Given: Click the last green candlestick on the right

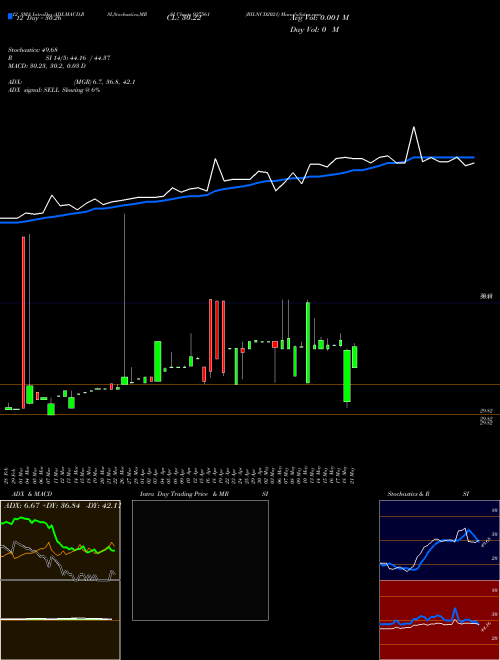Looking at the screenshot, I should (355, 357).
